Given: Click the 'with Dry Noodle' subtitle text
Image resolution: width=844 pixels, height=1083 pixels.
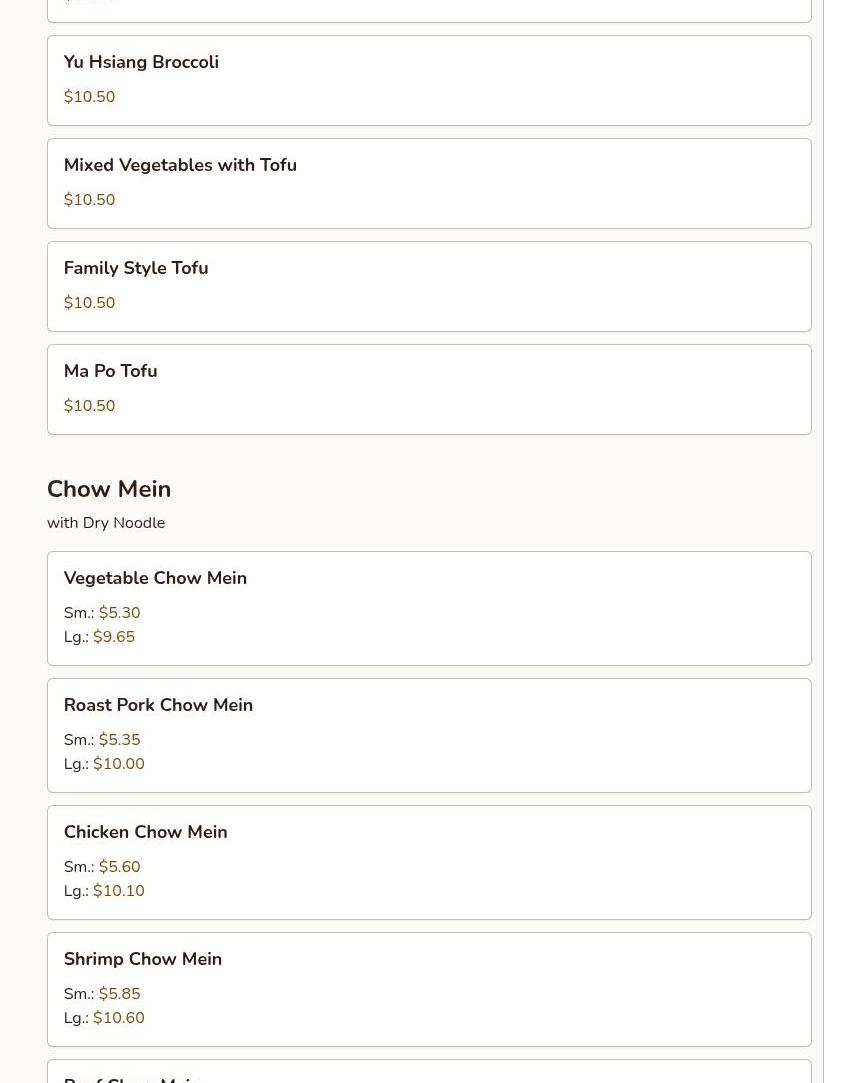Looking at the screenshot, I should (x=106, y=523).
